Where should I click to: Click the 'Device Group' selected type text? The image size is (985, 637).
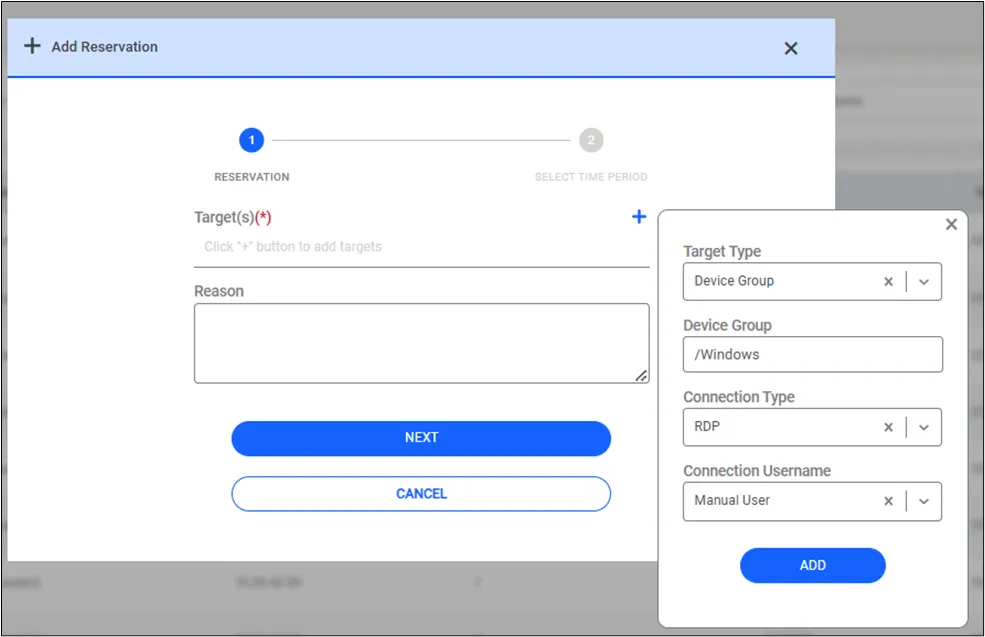(x=734, y=281)
